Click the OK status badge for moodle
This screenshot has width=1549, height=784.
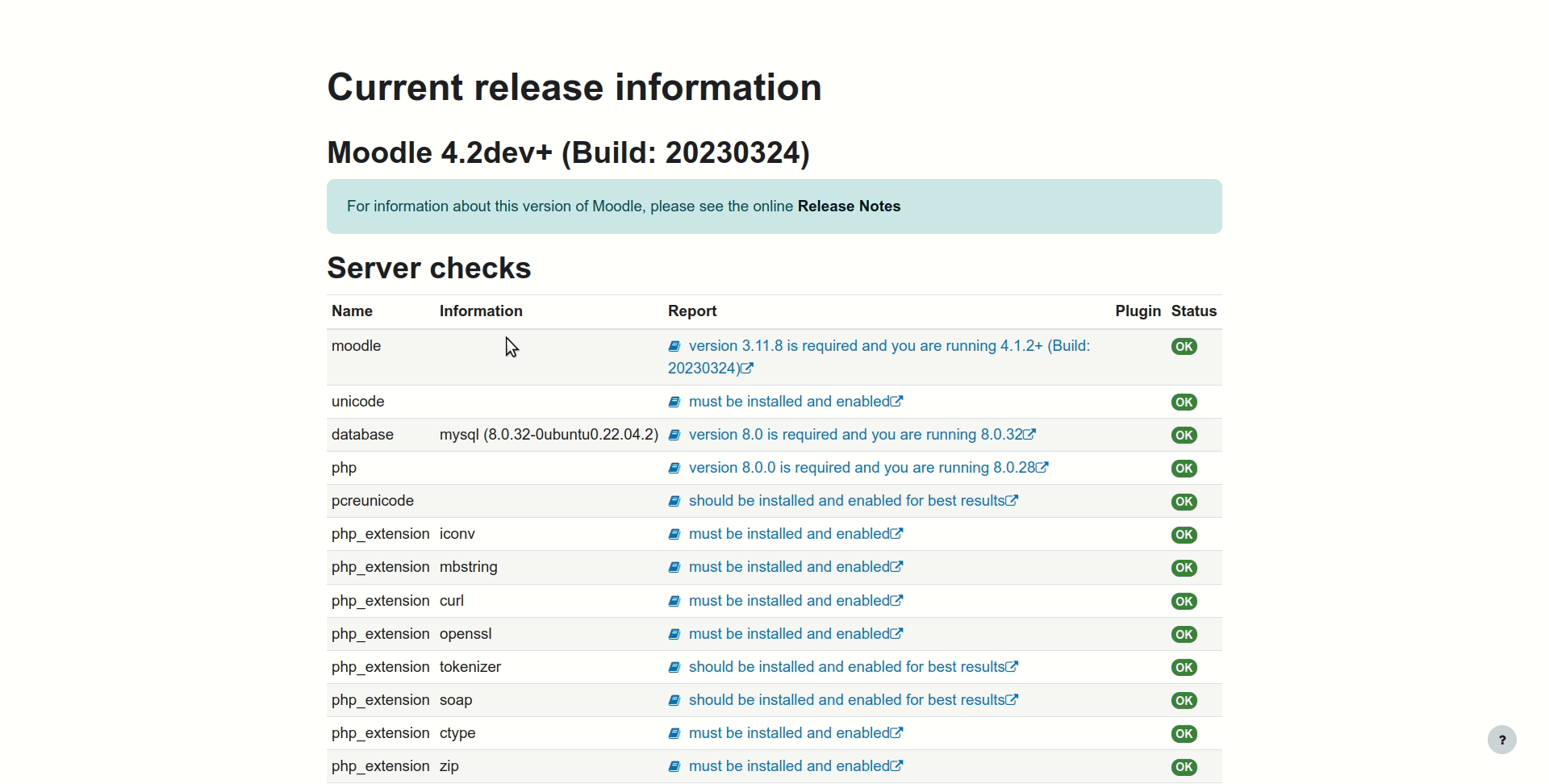[x=1184, y=347]
